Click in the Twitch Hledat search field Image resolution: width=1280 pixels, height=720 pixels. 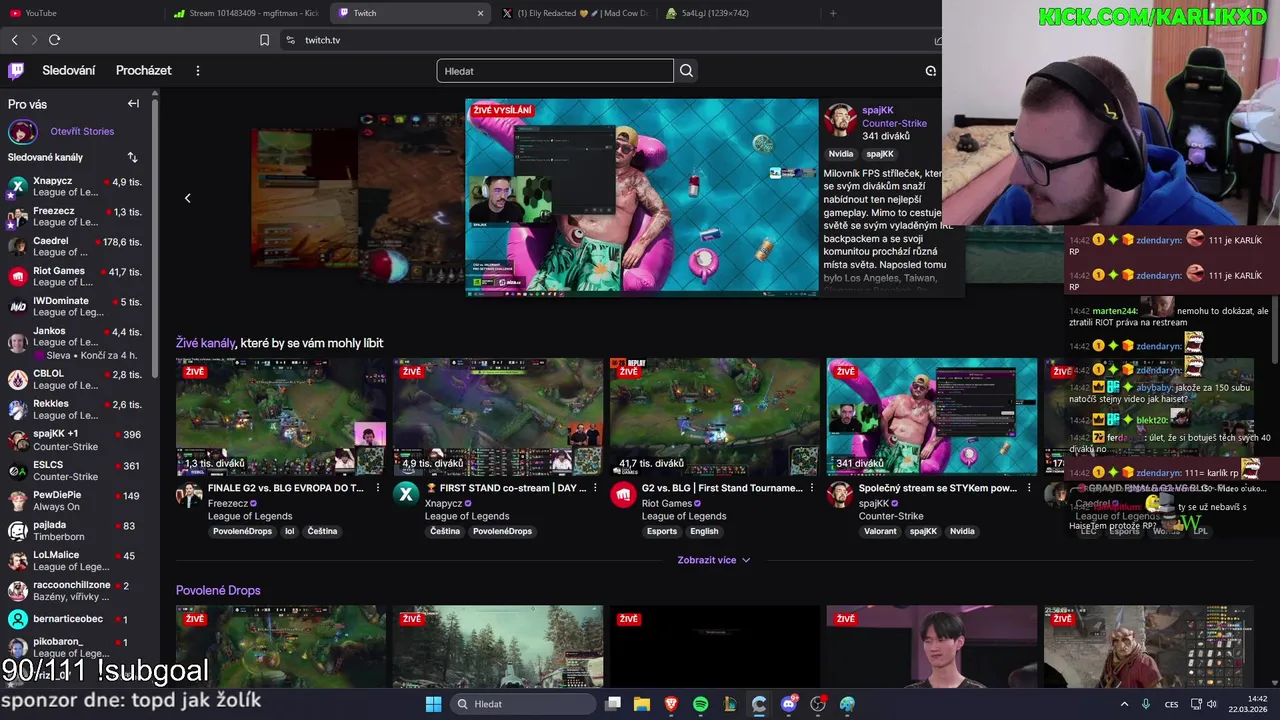click(555, 71)
